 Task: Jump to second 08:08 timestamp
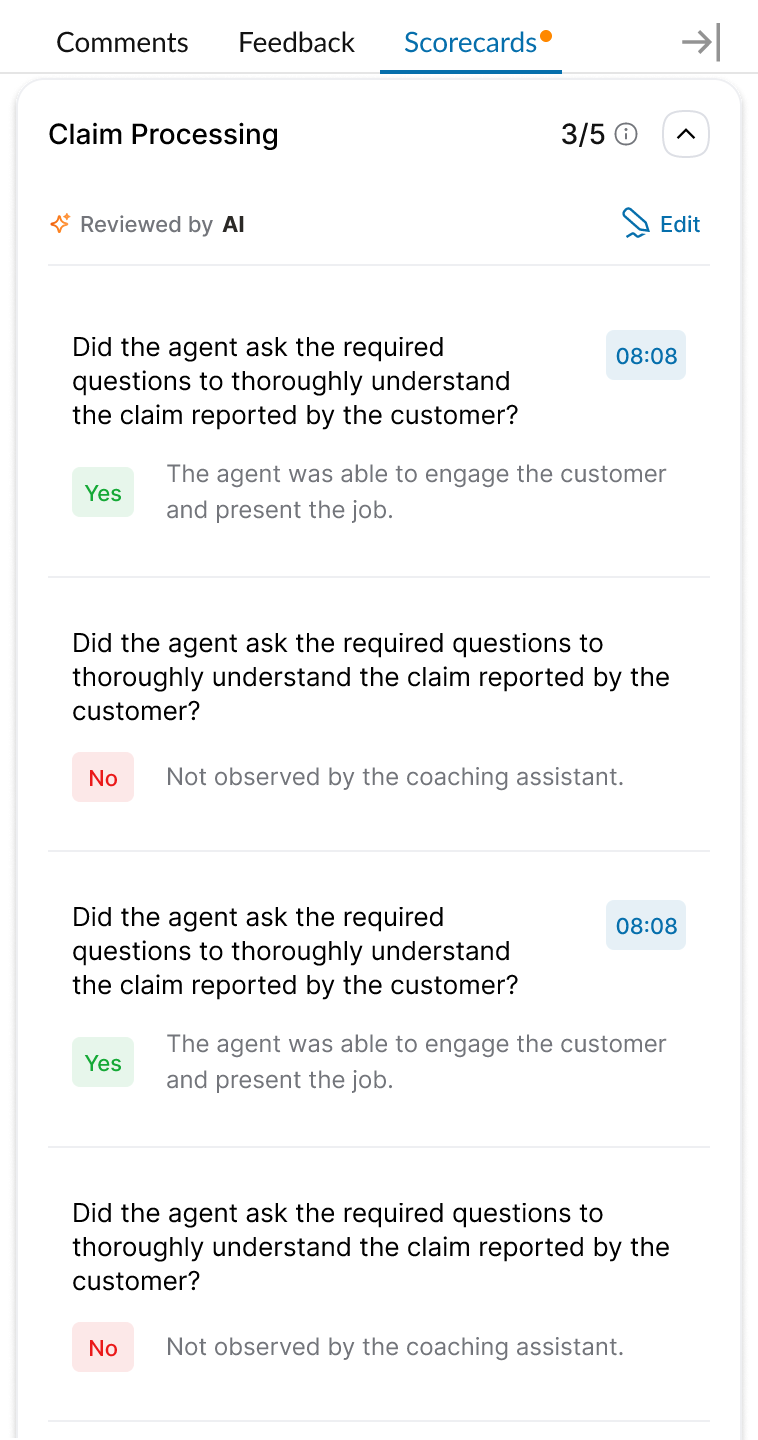[646, 926]
